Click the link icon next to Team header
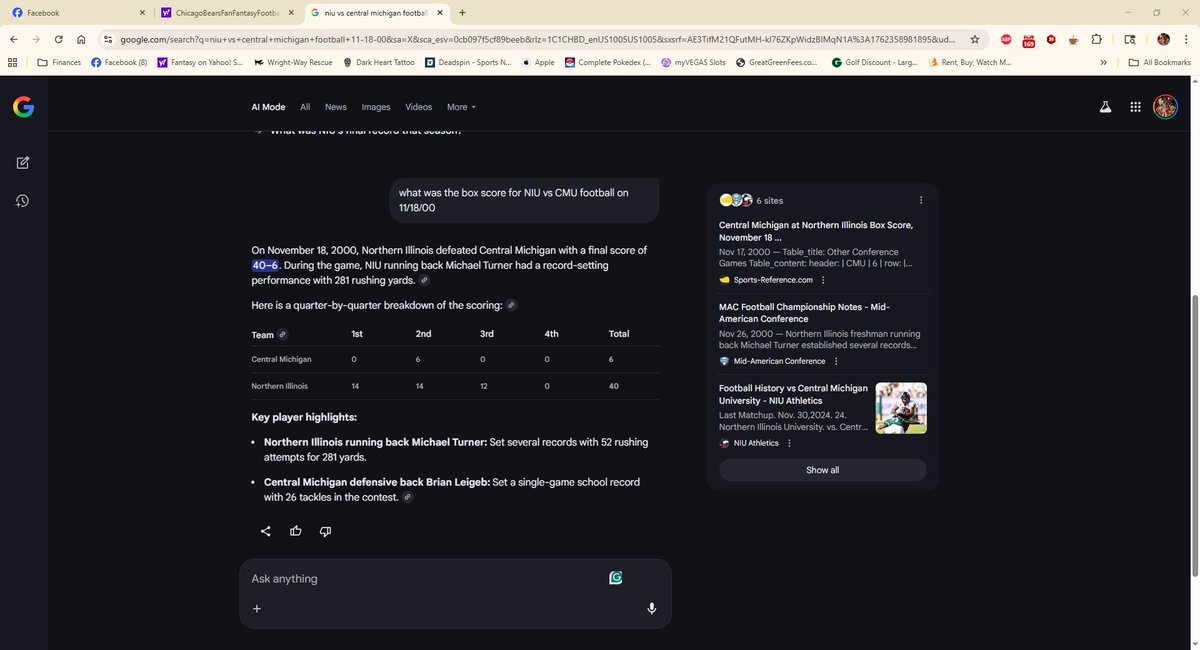The image size is (1200, 650). click(x=283, y=334)
